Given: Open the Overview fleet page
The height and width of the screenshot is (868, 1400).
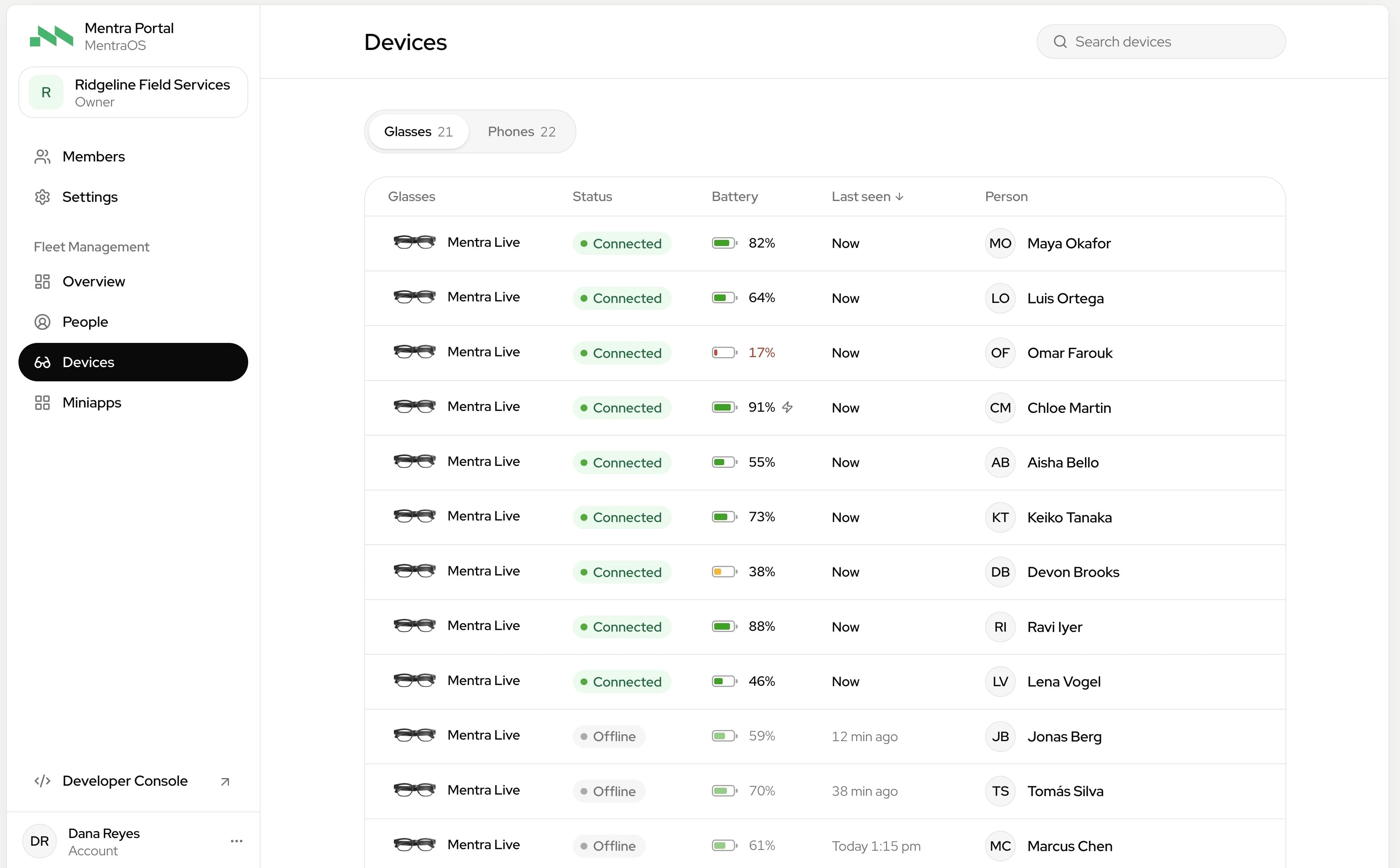Looking at the screenshot, I should [x=133, y=281].
